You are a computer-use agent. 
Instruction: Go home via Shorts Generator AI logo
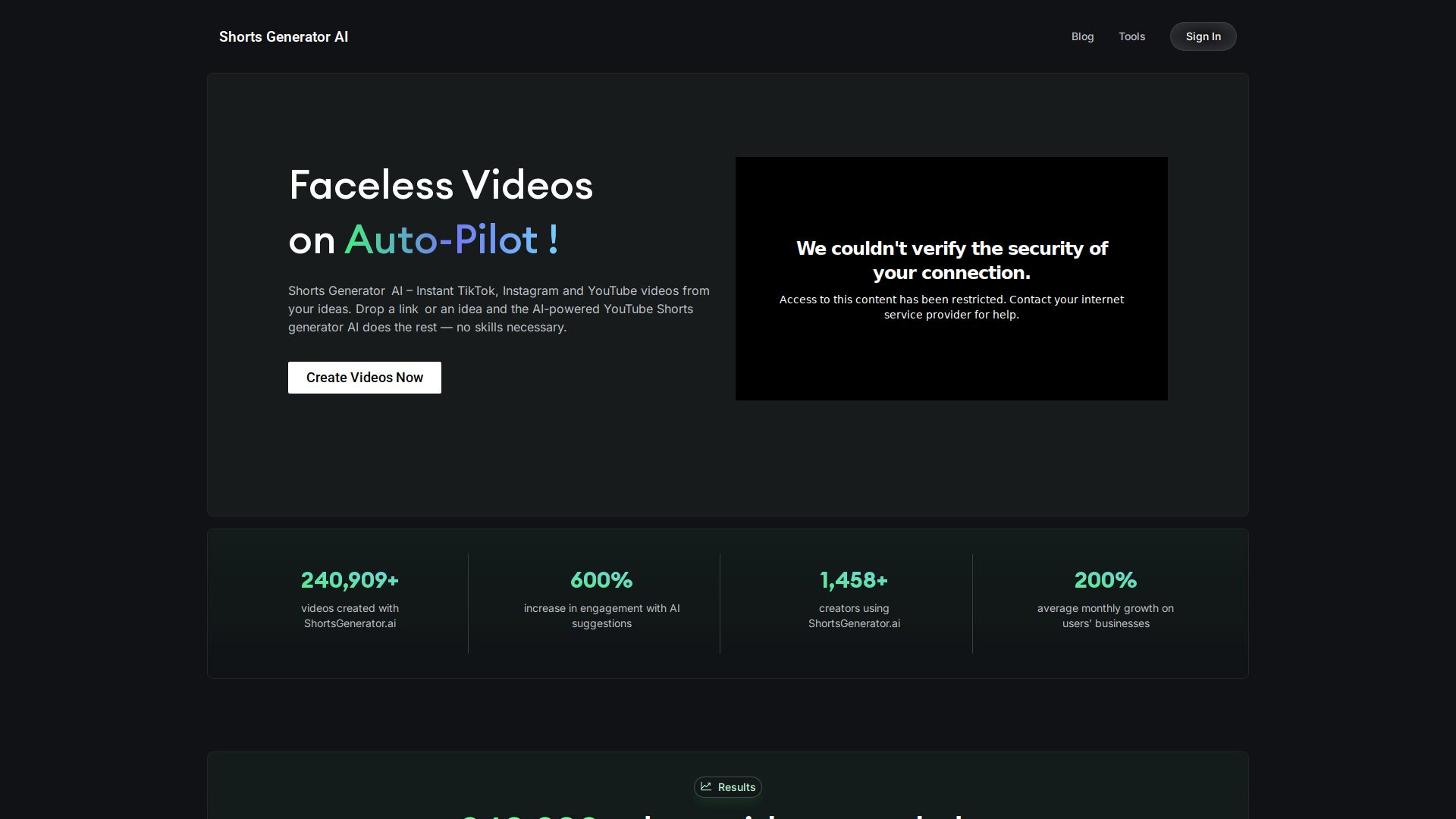tap(284, 36)
